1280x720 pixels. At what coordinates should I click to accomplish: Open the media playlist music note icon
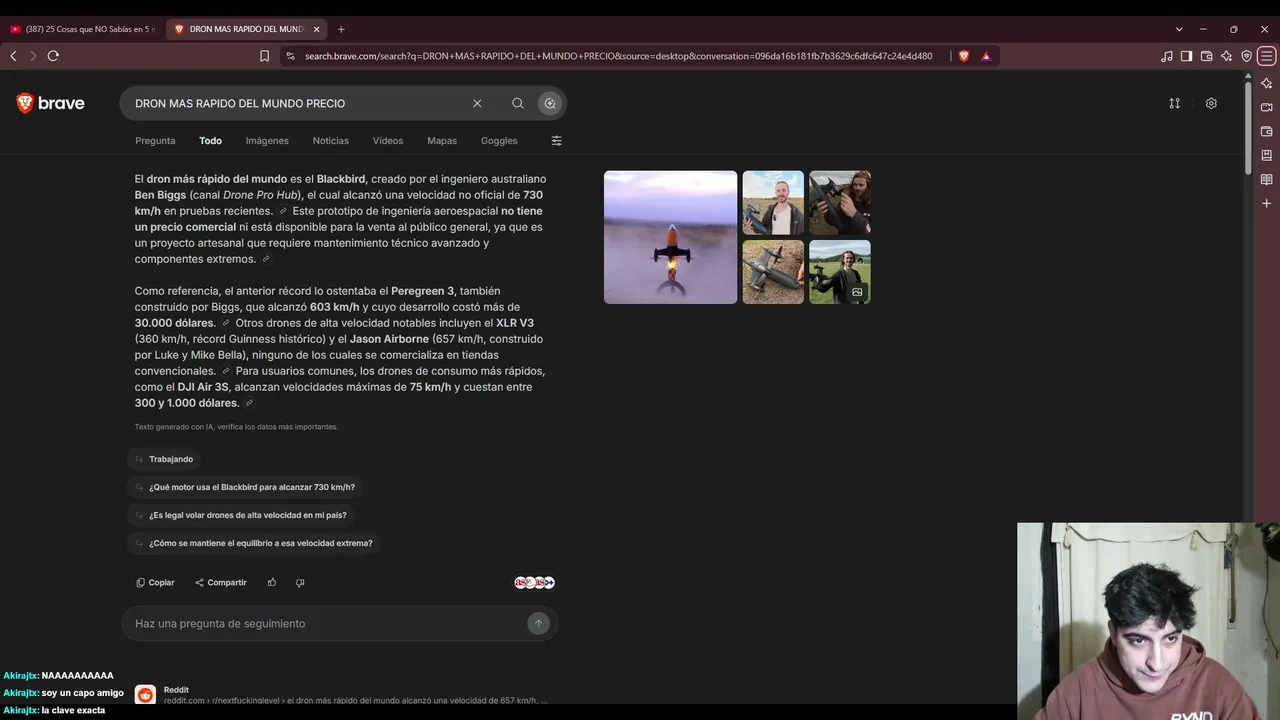coord(1166,56)
